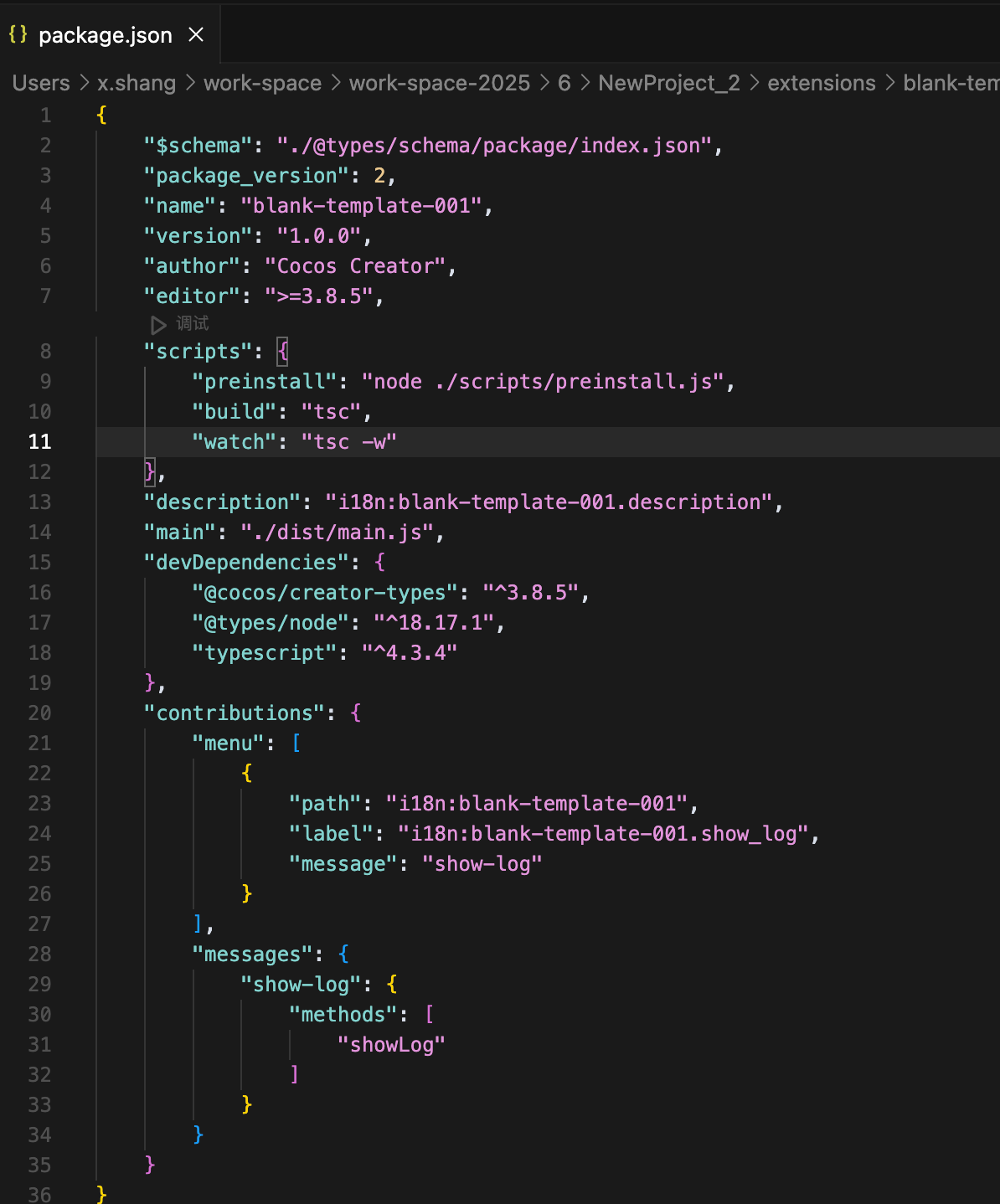
Task: Open the 6 breadcrumb folder segment
Action: (x=564, y=83)
